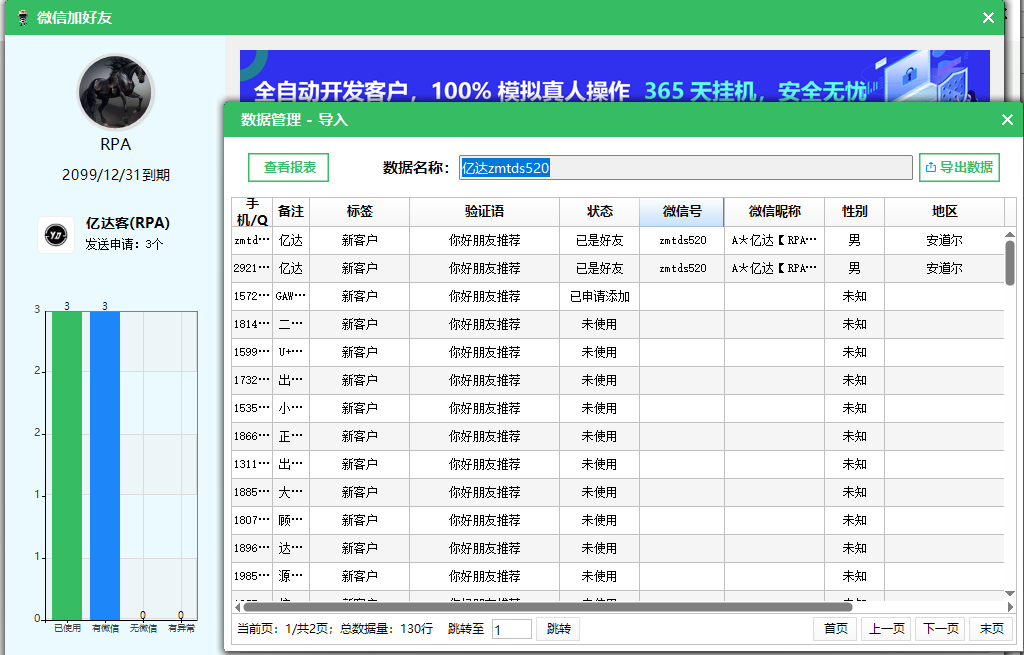Click the 源··· remark cell
The height and width of the screenshot is (655, 1024).
click(x=291, y=577)
